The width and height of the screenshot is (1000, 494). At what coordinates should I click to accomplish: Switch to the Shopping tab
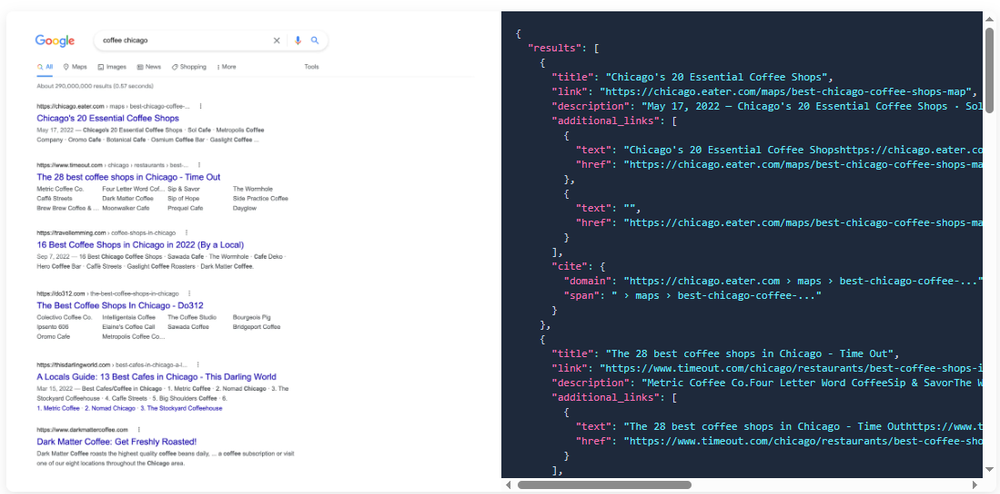tap(189, 67)
